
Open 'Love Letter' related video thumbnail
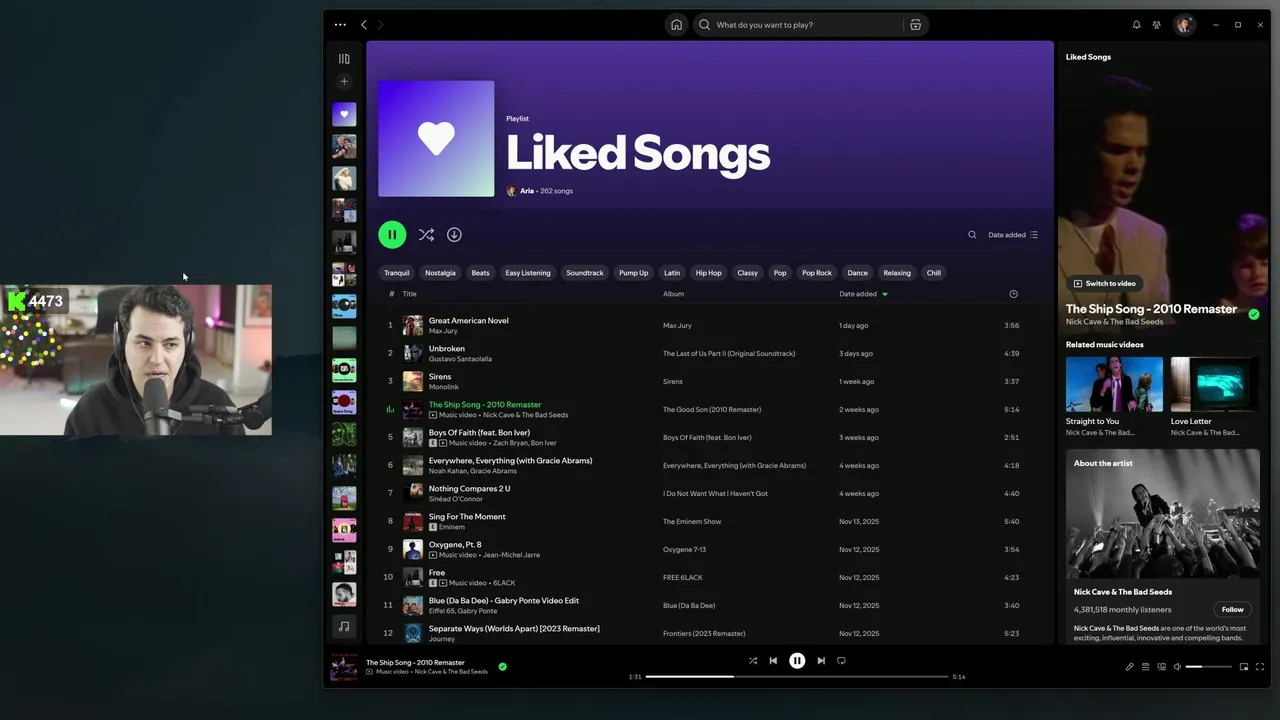click(x=1215, y=385)
